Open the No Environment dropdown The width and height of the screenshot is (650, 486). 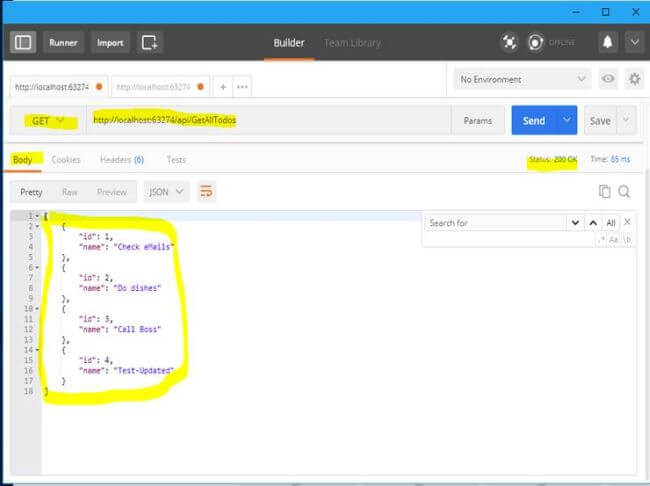[x=523, y=79]
